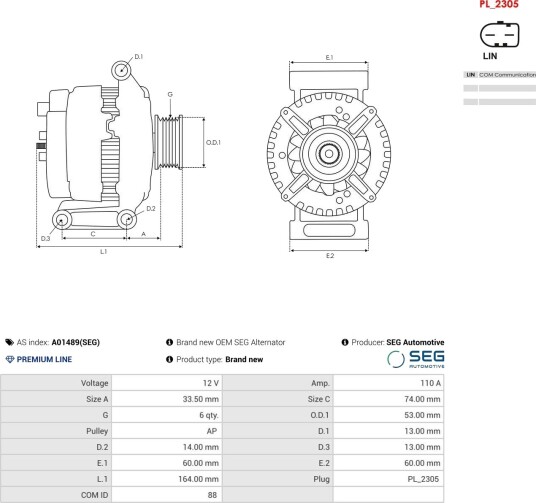Click the E.1 dimension label above front view

pos(329,57)
